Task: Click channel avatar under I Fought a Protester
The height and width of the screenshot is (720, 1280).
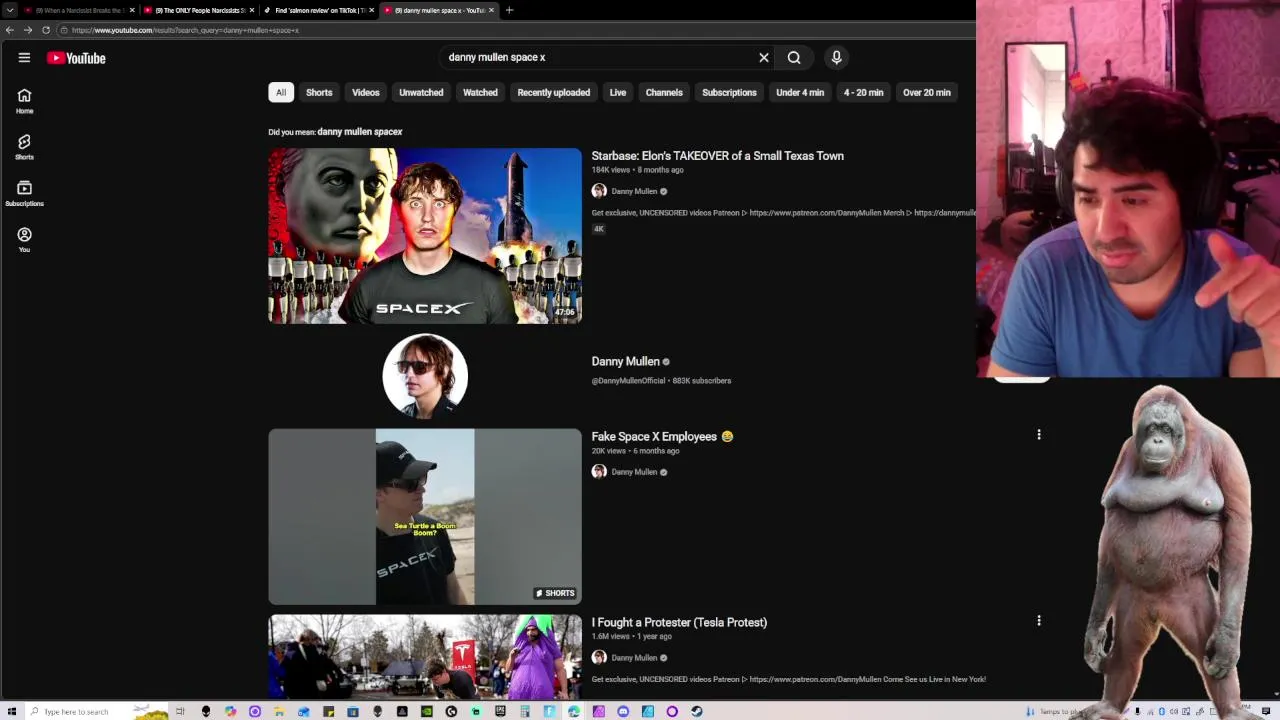Action: click(x=599, y=658)
